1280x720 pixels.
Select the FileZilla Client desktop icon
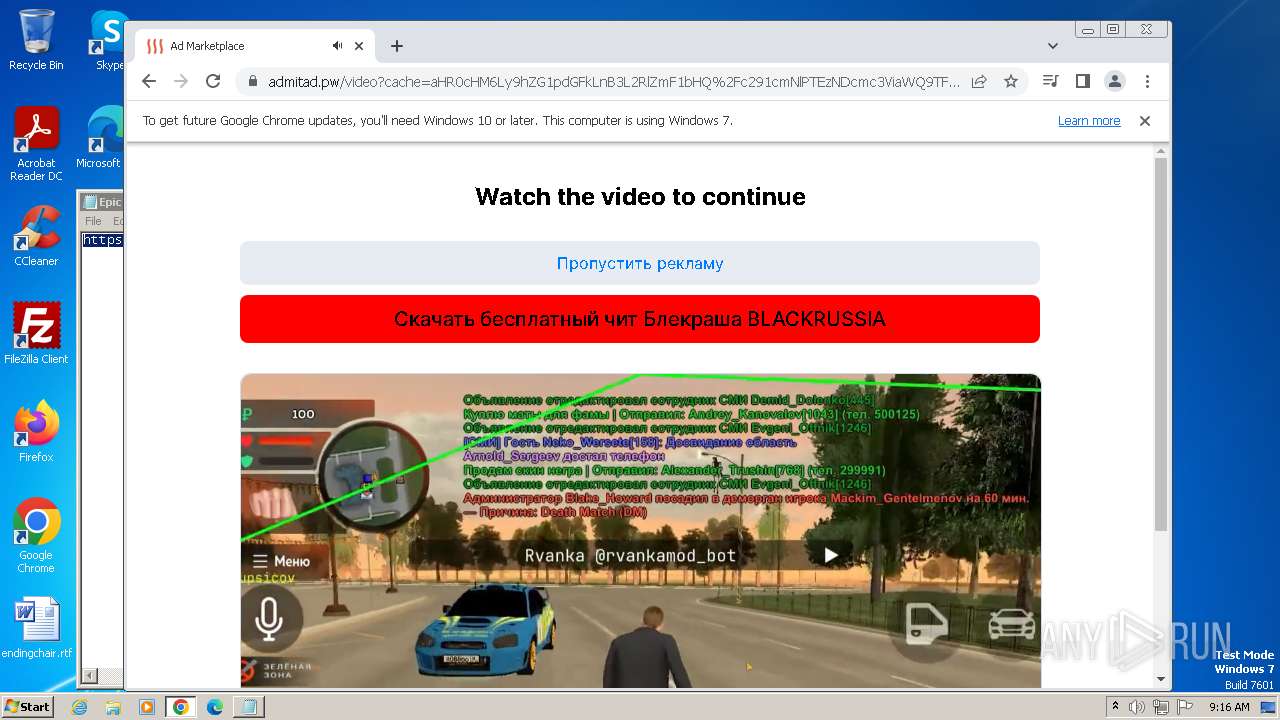pos(36,333)
